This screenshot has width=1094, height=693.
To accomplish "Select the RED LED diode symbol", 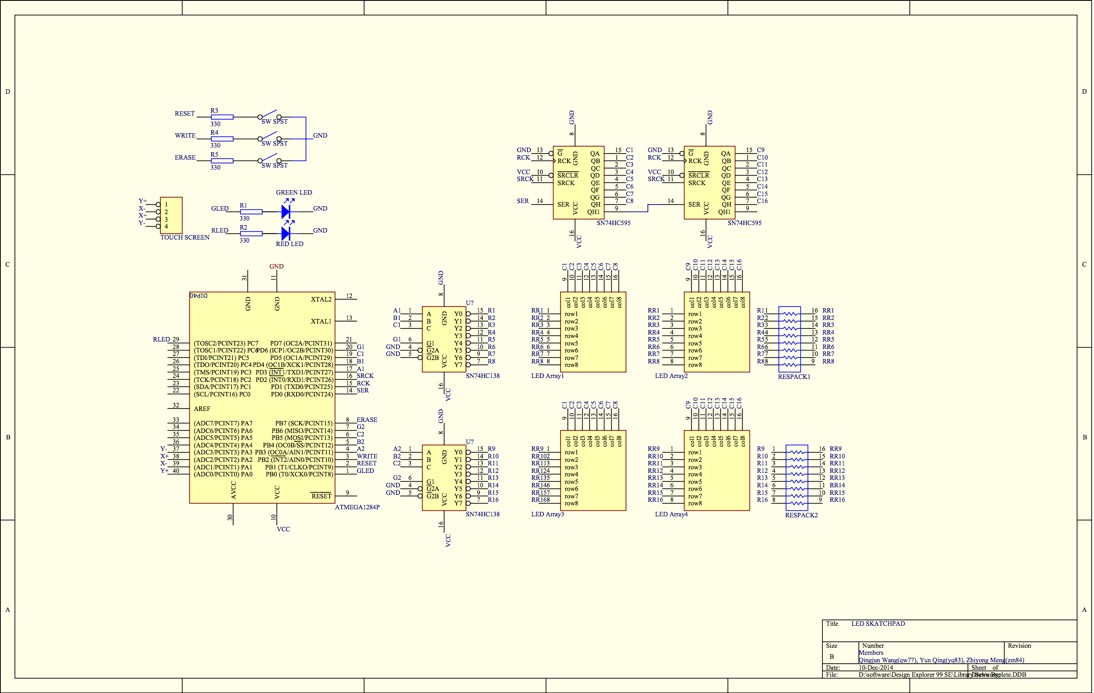I will pyautogui.click(x=285, y=232).
